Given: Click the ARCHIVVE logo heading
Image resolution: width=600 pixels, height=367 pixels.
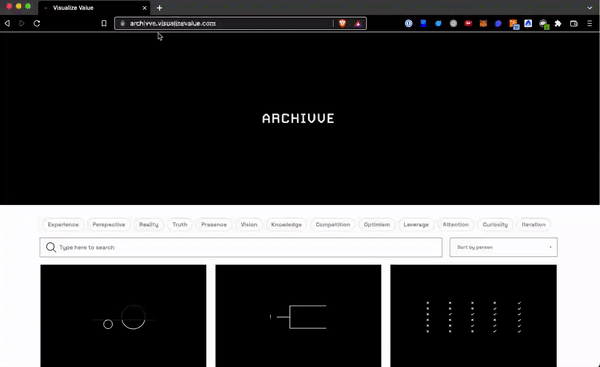Looking at the screenshot, I should click(x=298, y=119).
